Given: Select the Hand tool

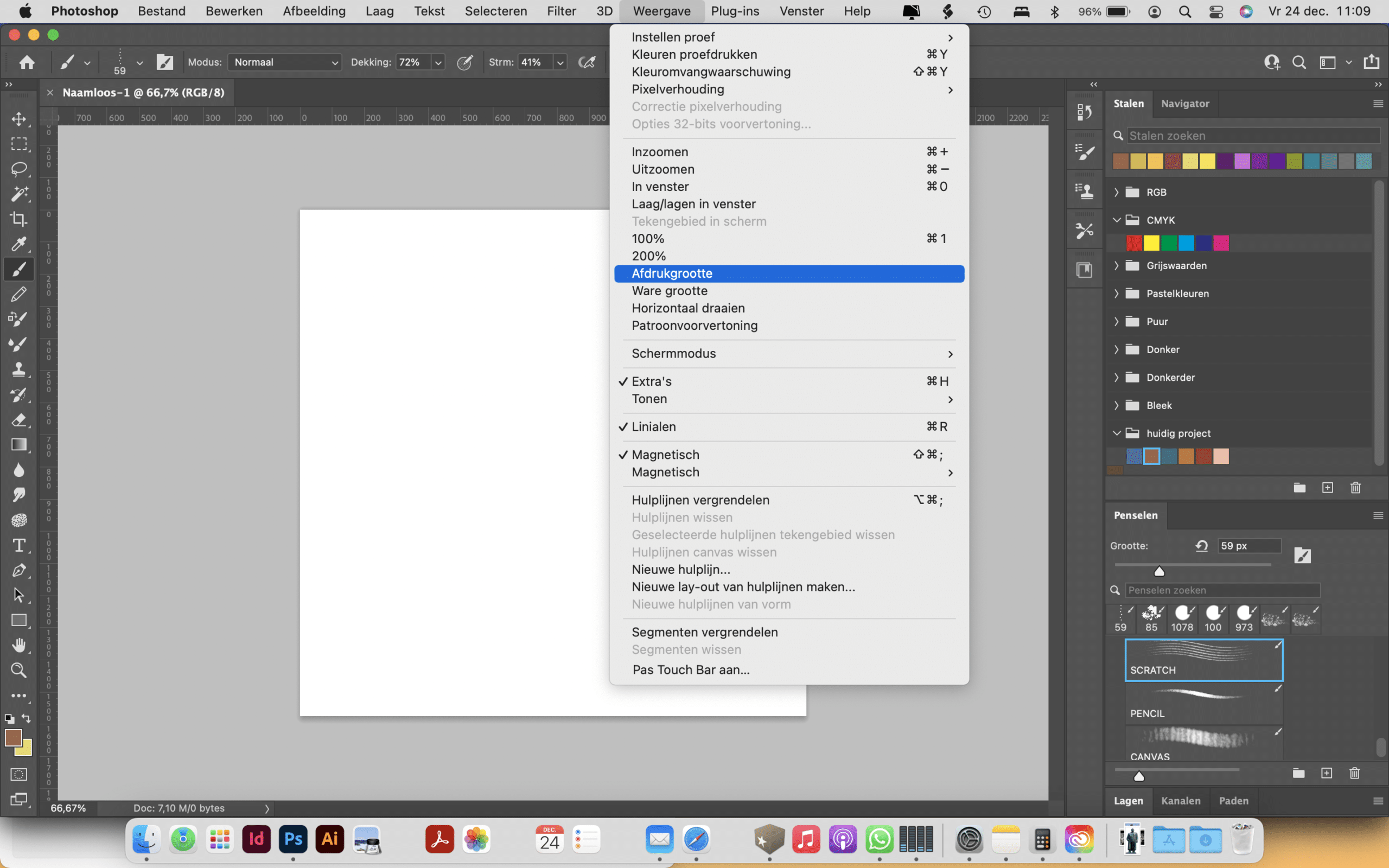Looking at the screenshot, I should tap(19, 645).
